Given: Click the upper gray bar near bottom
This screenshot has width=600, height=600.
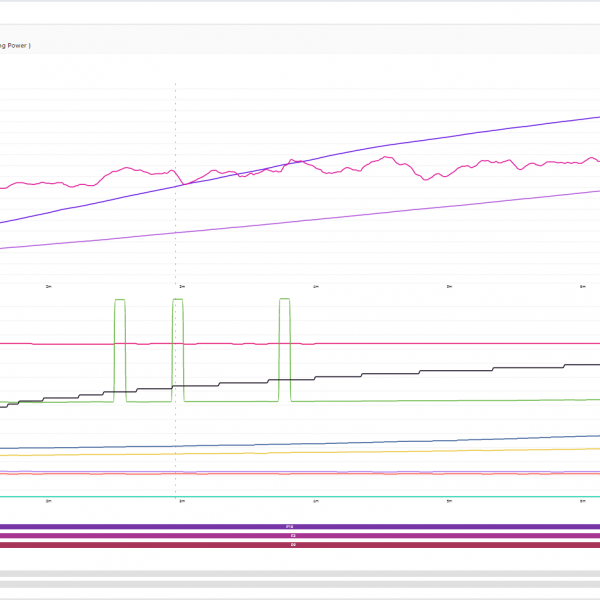Looking at the screenshot, I should 300,574.
